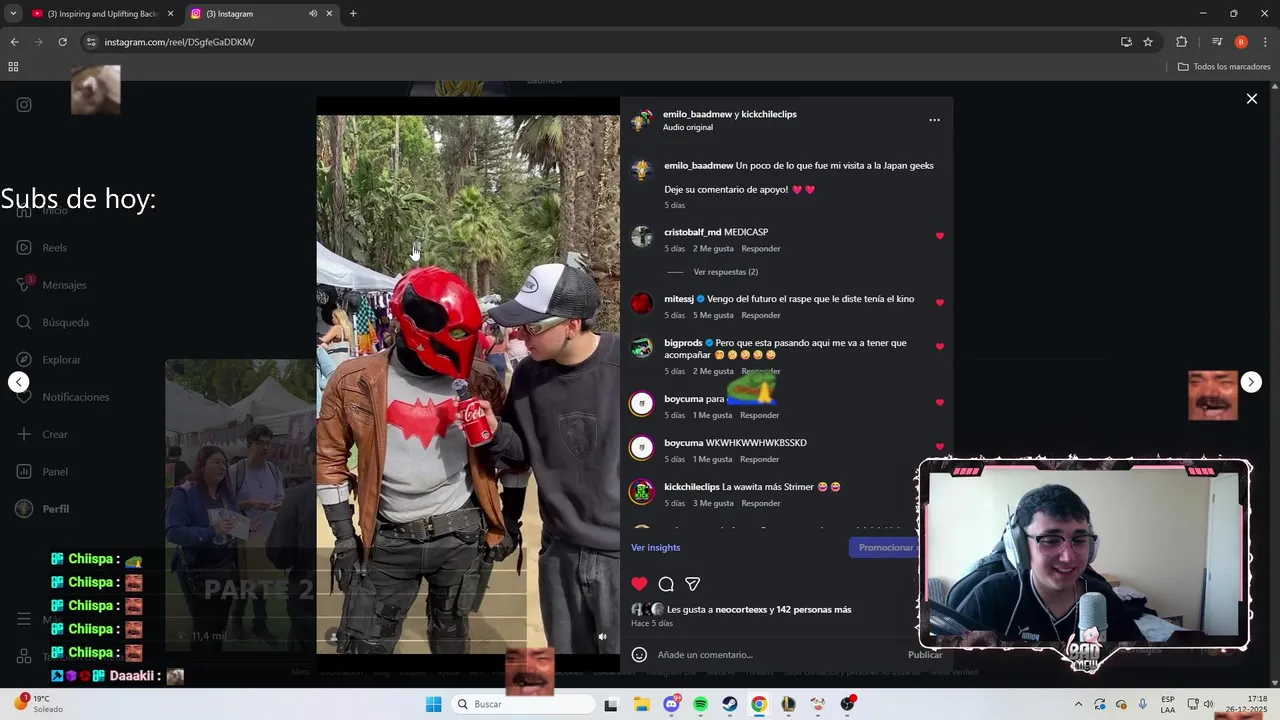Open a new browser tab

pos(353,14)
